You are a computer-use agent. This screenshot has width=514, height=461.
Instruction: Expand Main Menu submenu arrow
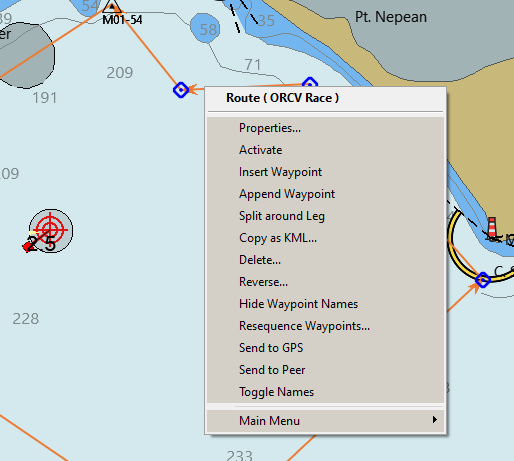coord(434,420)
